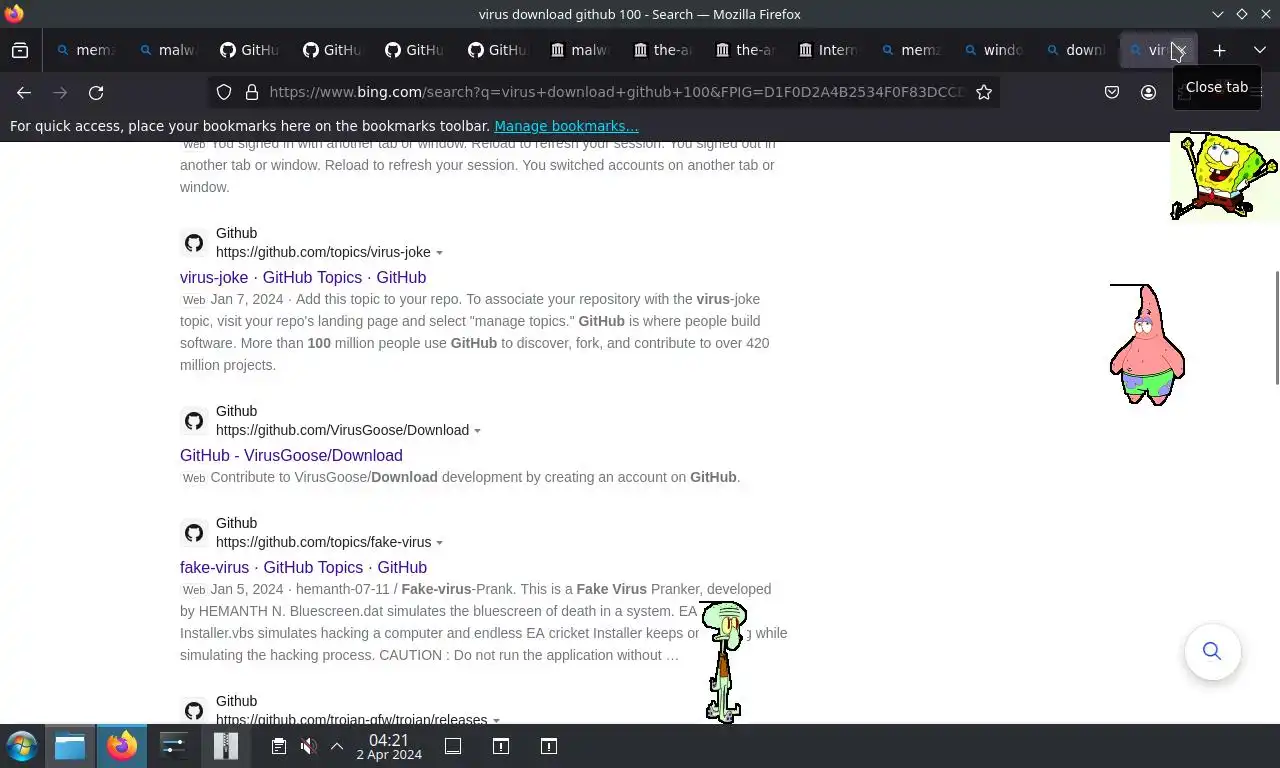
Task: Click URL https://github.com/topics/virus-joke
Action: click(323, 252)
